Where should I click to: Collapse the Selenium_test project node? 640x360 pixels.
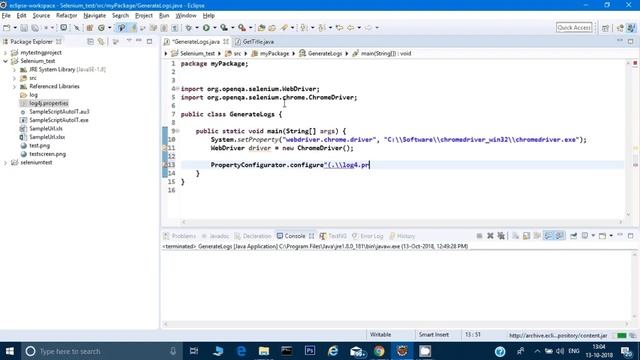5,61
